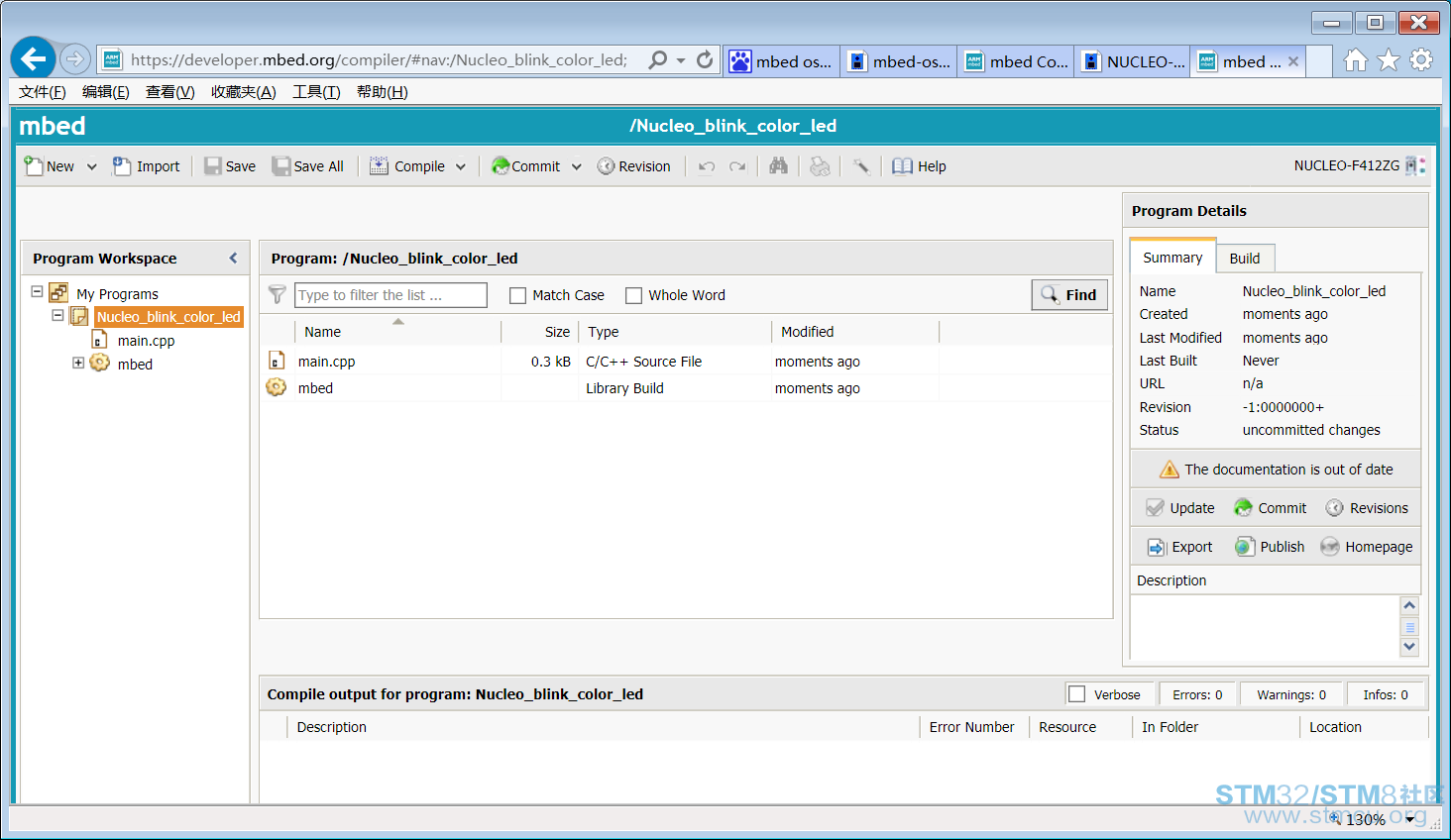Toggle the Verbose checkbox

(x=1076, y=694)
